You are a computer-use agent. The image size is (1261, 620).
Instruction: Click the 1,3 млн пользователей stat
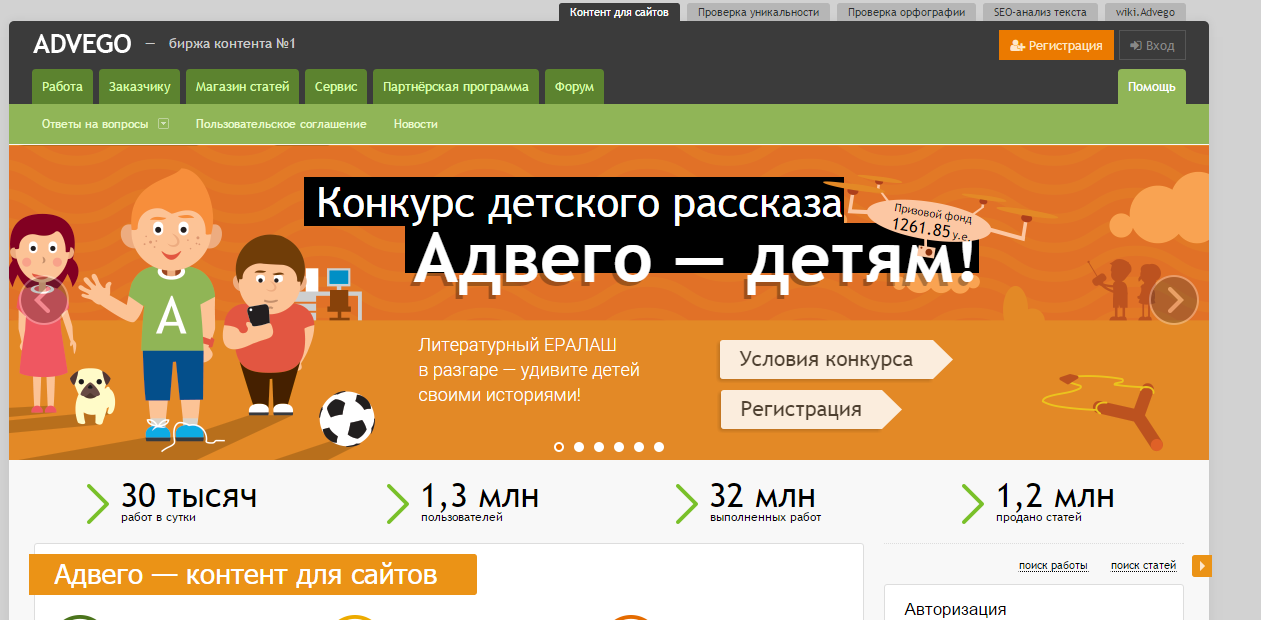pos(479,502)
